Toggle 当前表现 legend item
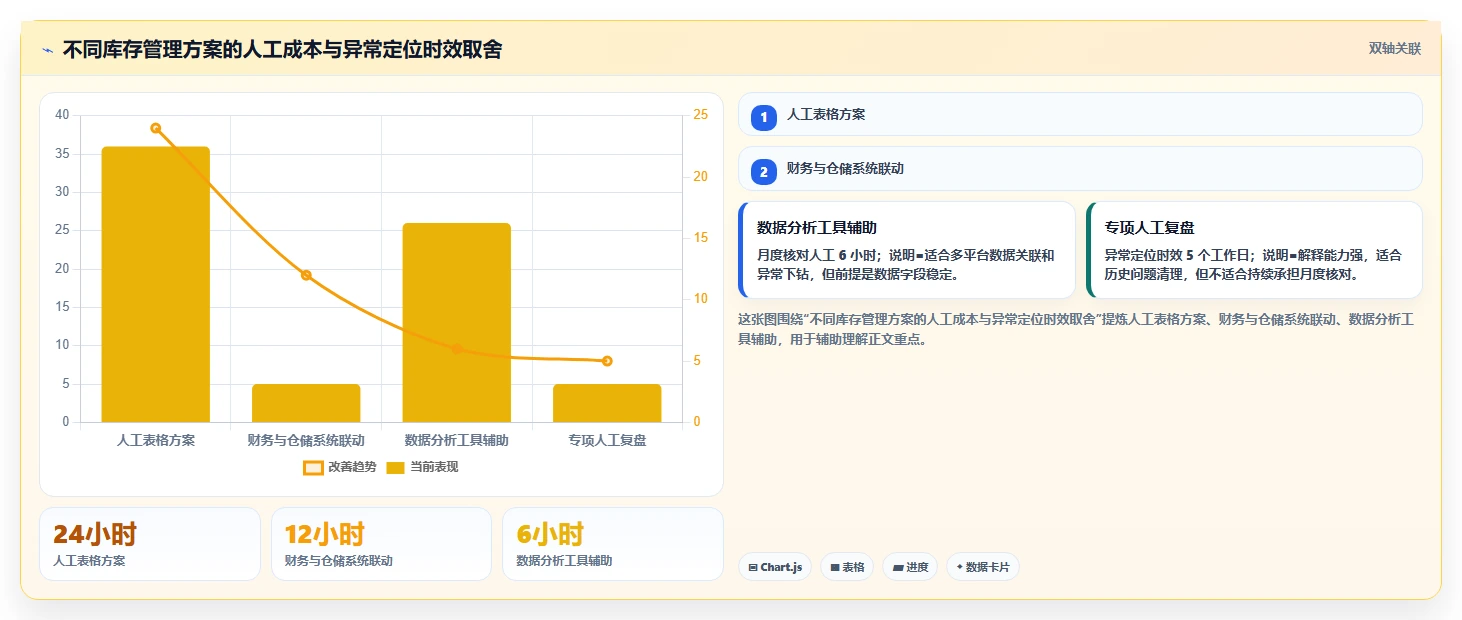 423,467
